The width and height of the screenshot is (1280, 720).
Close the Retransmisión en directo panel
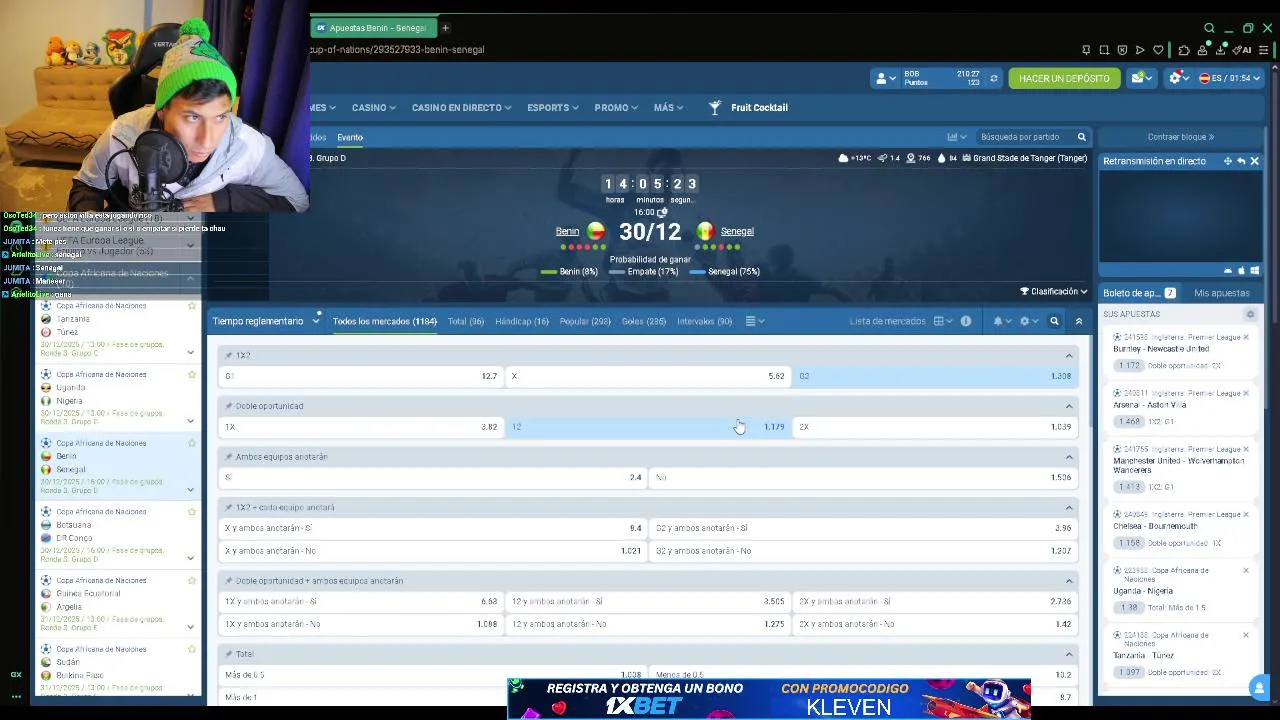pos(1255,161)
